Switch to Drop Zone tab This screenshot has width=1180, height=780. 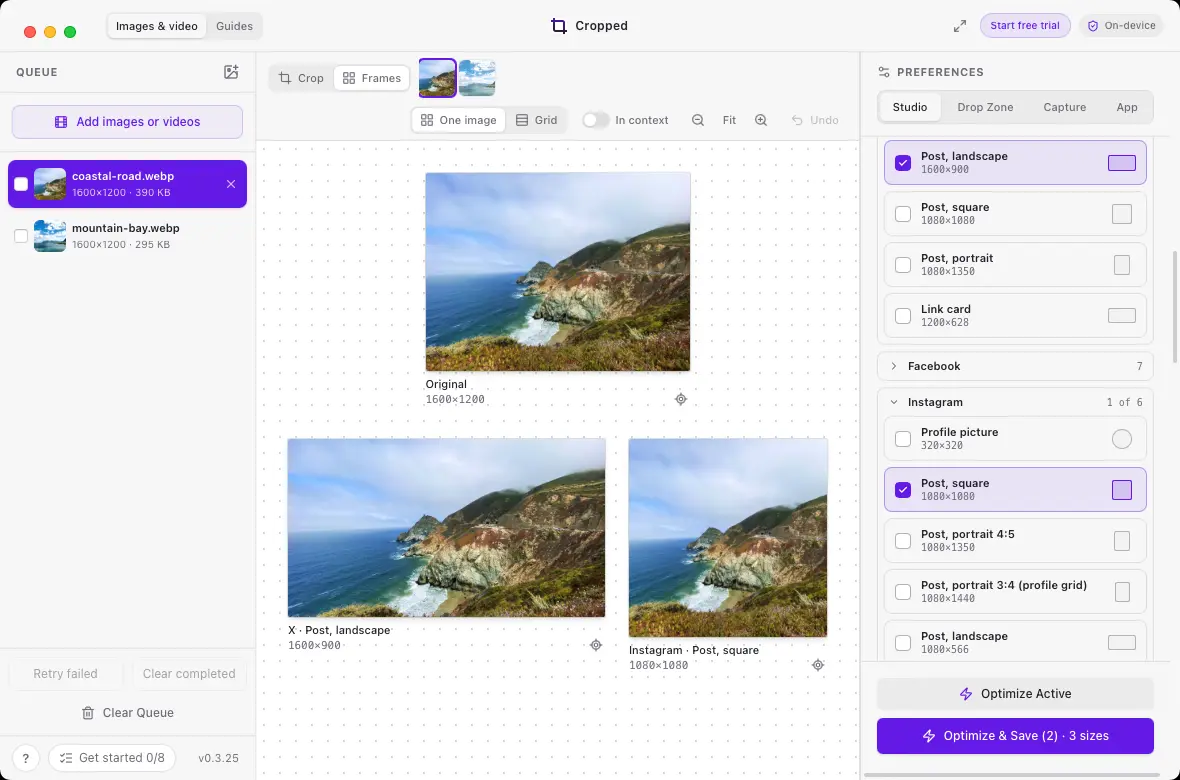984,107
